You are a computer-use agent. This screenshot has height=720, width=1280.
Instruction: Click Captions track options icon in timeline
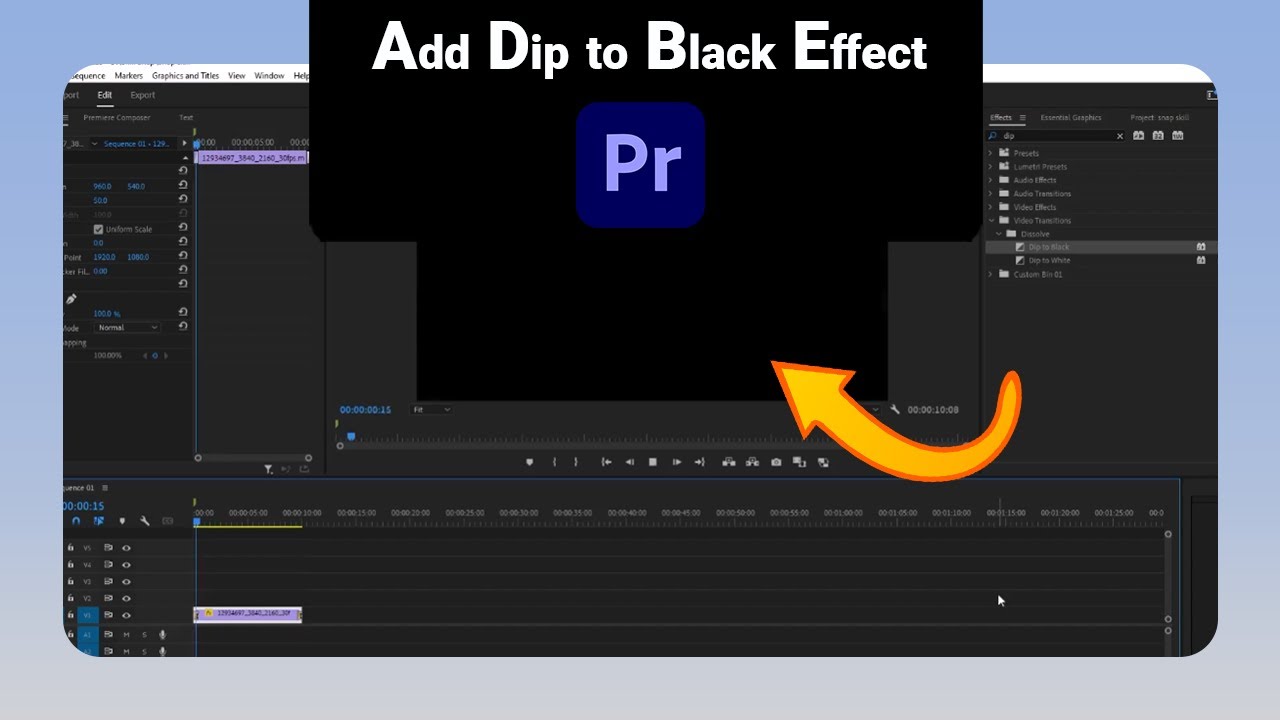click(x=167, y=521)
